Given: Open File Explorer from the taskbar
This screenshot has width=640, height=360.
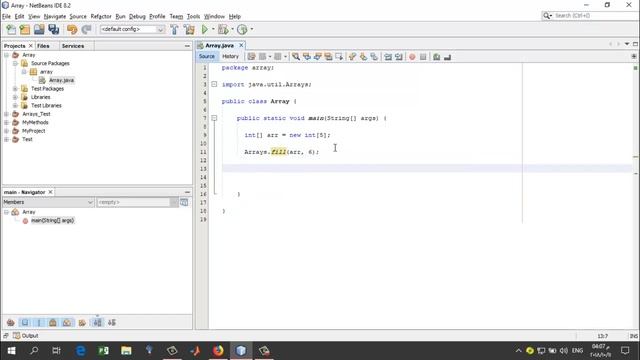Looking at the screenshot, I should coord(126,351).
